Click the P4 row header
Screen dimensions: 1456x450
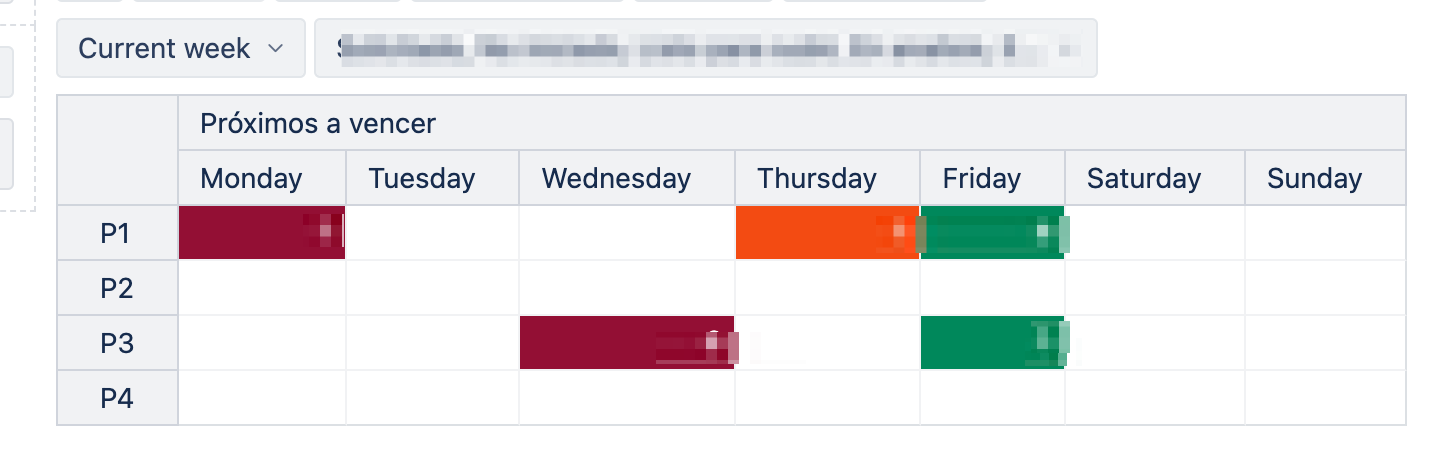(118, 398)
